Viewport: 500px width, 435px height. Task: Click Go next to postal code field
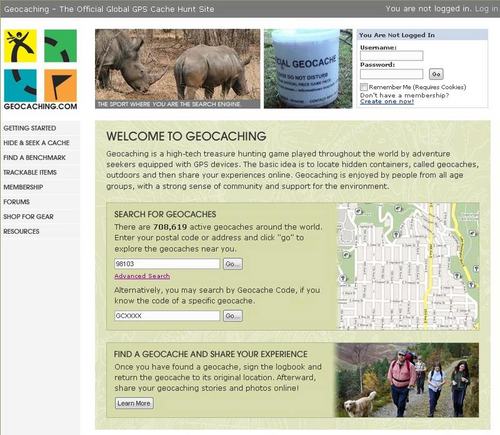point(233,264)
